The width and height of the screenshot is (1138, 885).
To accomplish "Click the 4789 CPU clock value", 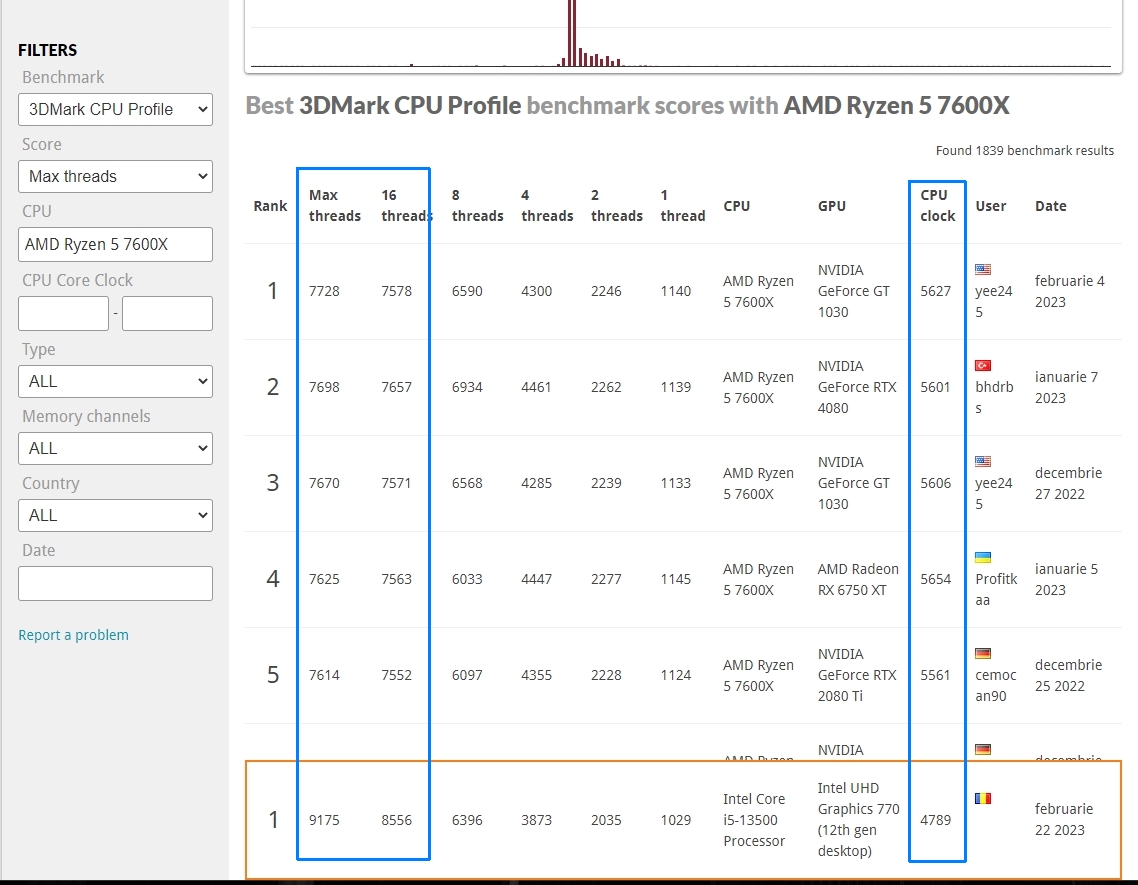I will (x=936, y=820).
